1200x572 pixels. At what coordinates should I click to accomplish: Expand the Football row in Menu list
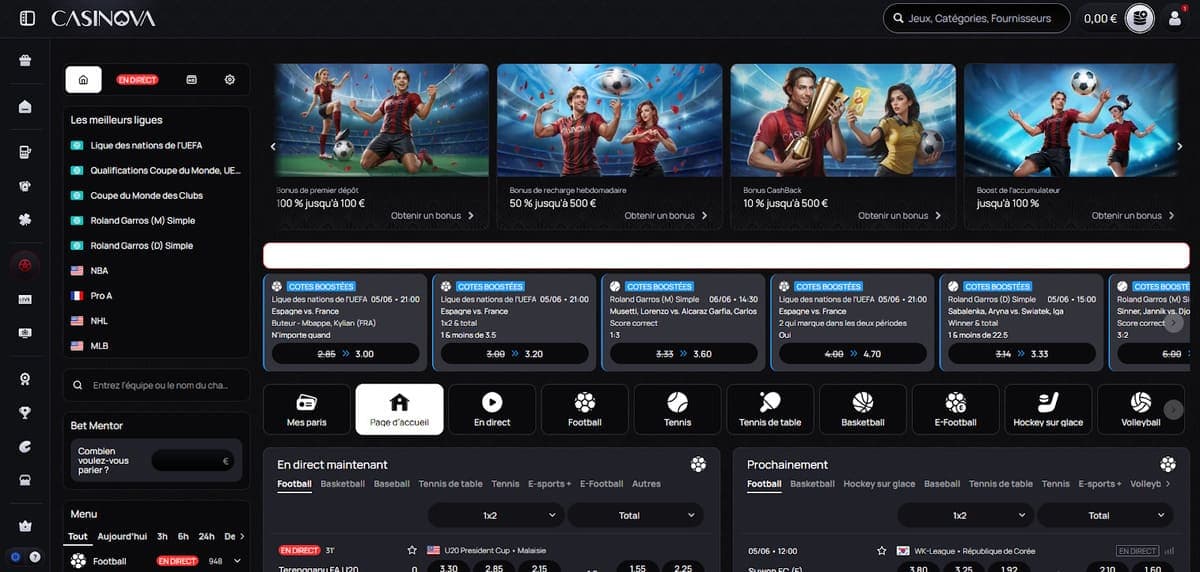(237, 561)
